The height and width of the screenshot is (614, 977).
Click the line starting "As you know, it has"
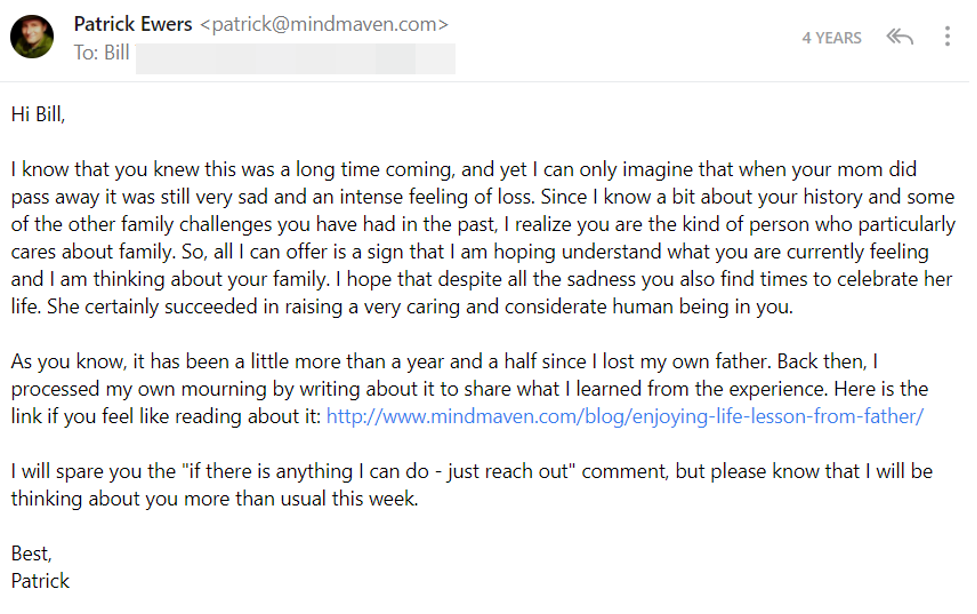444,362
